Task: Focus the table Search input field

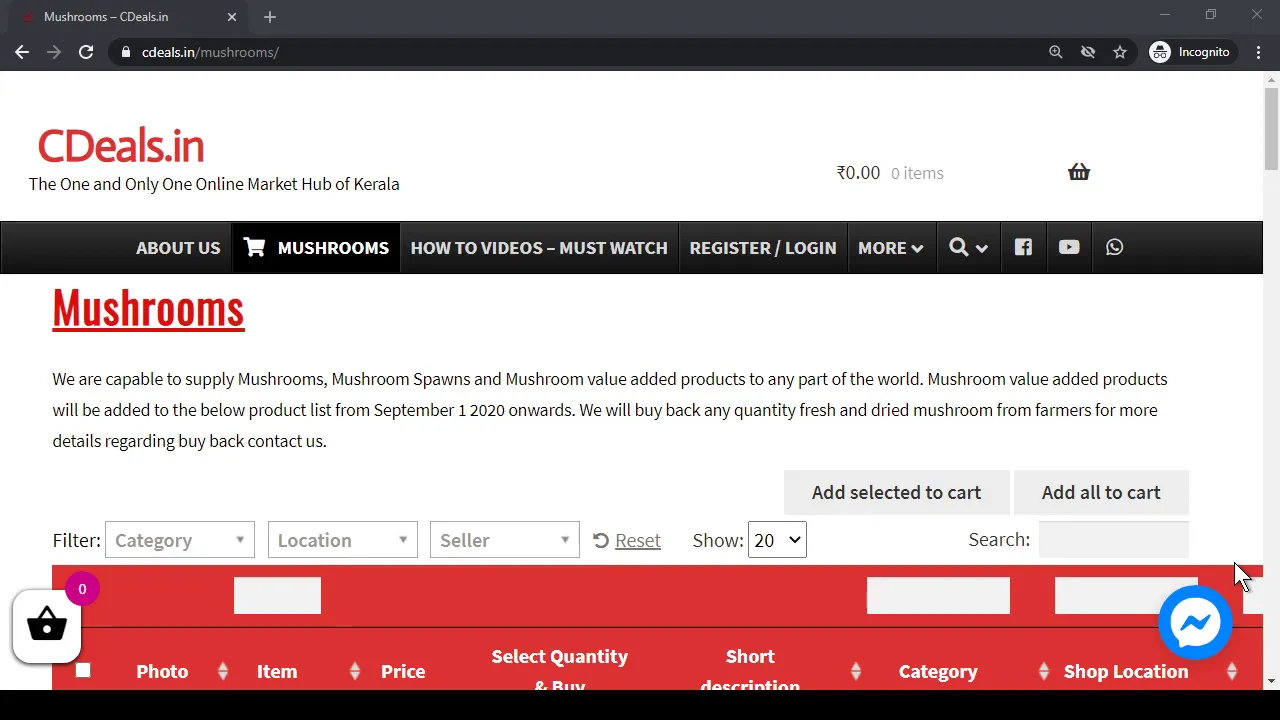Action: 1114,539
